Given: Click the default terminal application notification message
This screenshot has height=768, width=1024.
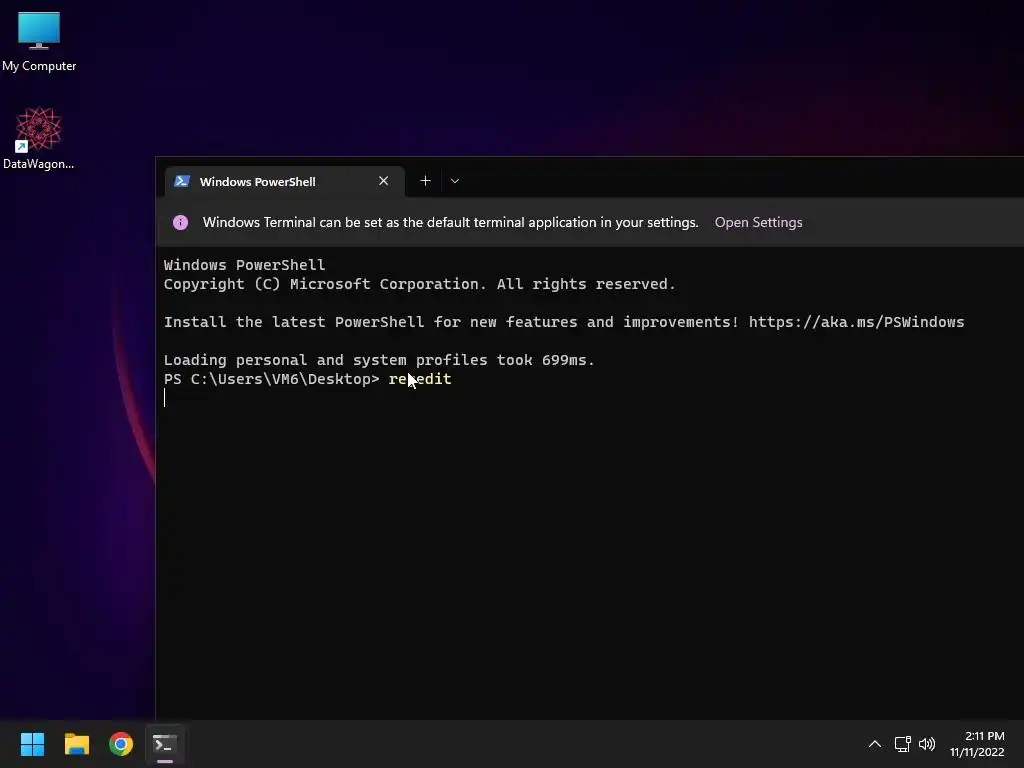Looking at the screenshot, I should [x=450, y=222].
